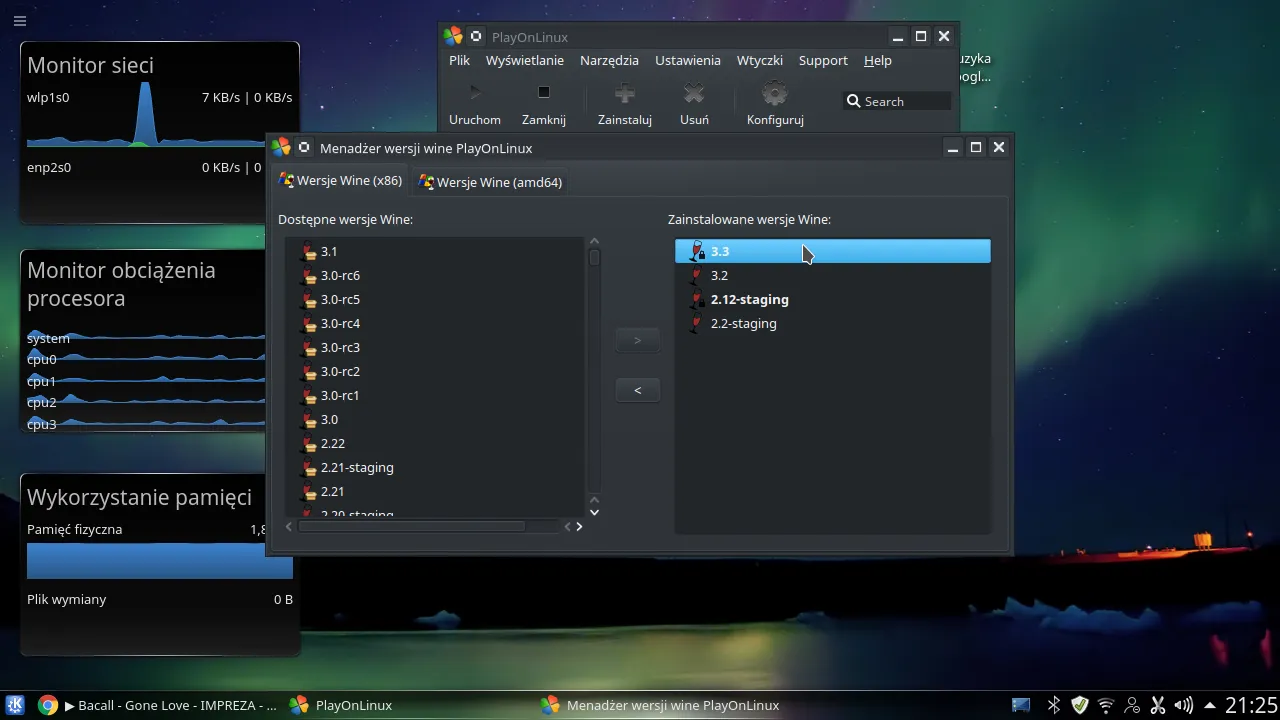
Task: Select Wine version 2.22
Action: 434,443
